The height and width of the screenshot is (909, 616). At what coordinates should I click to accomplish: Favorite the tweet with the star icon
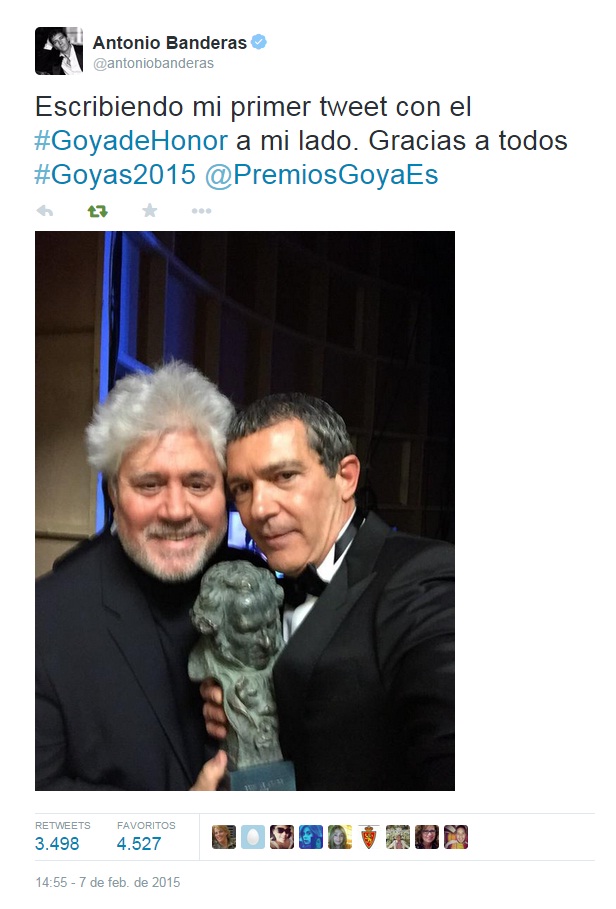150,210
